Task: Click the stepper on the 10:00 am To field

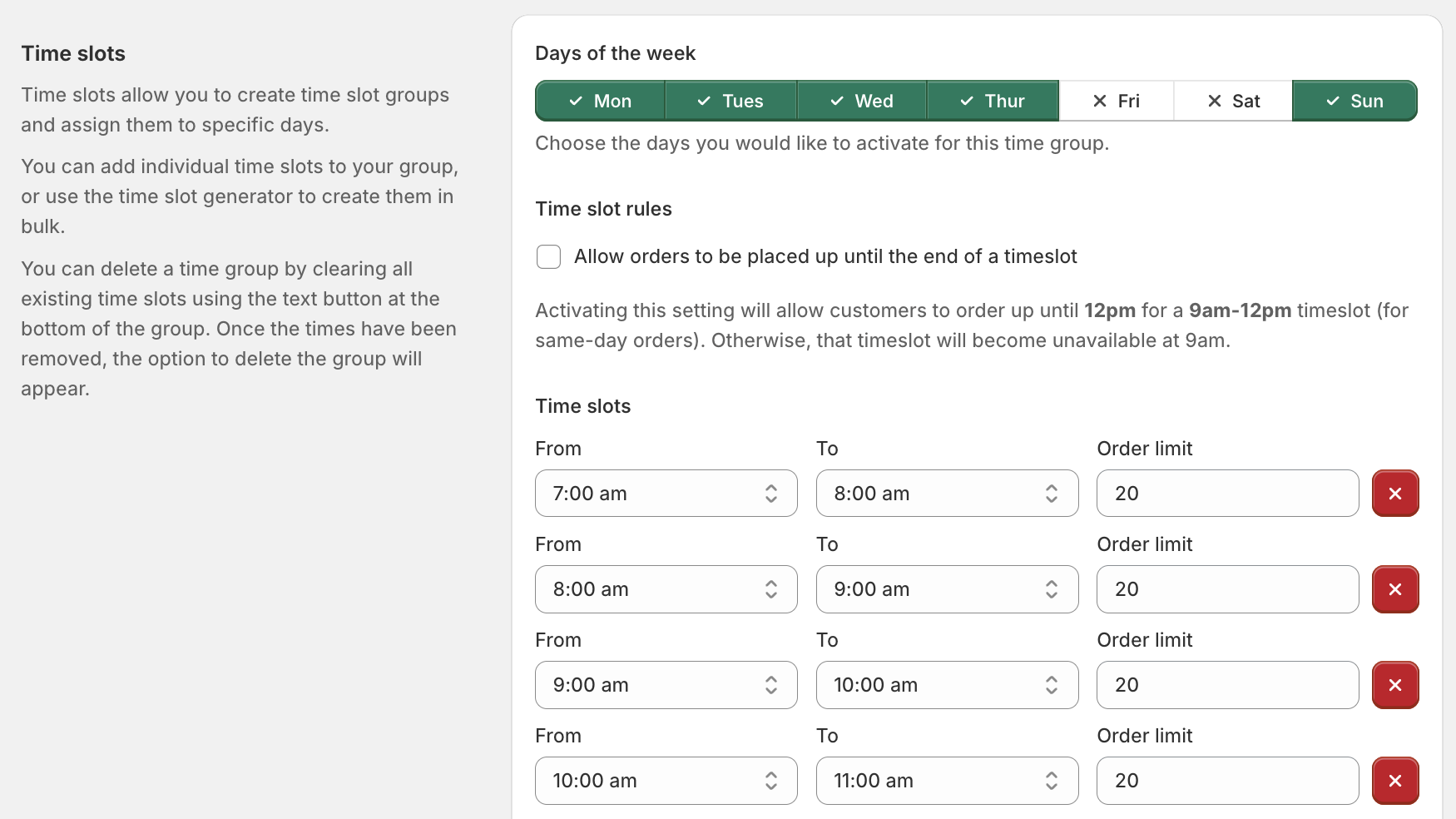Action: coord(1052,685)
